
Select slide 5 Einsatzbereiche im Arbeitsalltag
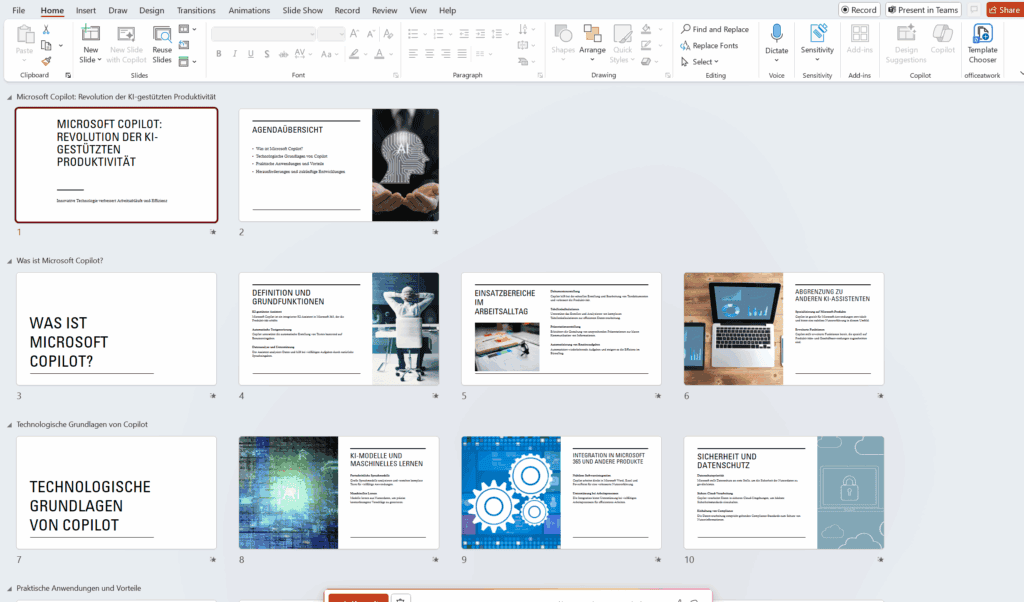(562, 328)
